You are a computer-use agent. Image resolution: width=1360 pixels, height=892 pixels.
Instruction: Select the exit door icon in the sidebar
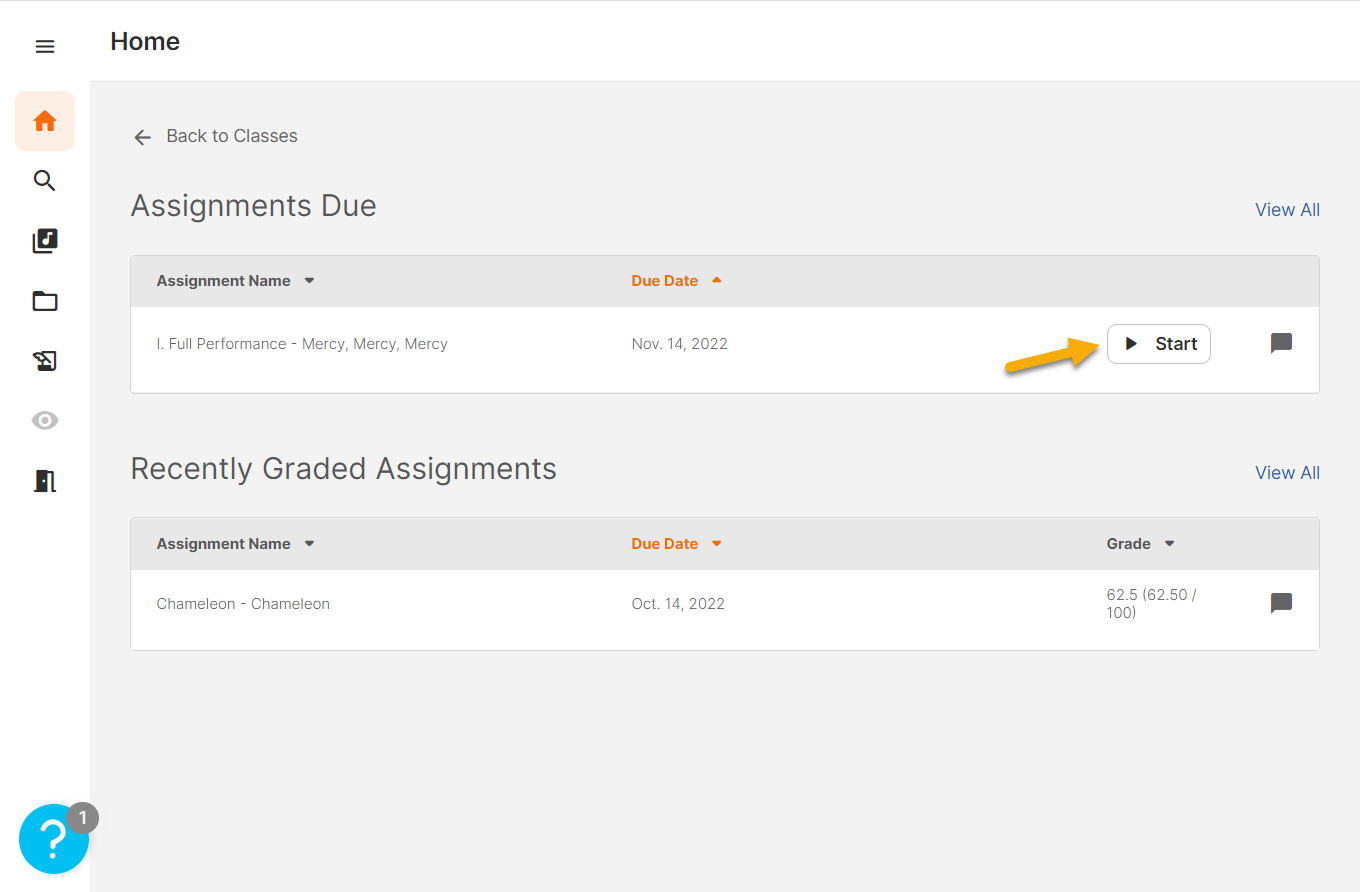(44, 480)
